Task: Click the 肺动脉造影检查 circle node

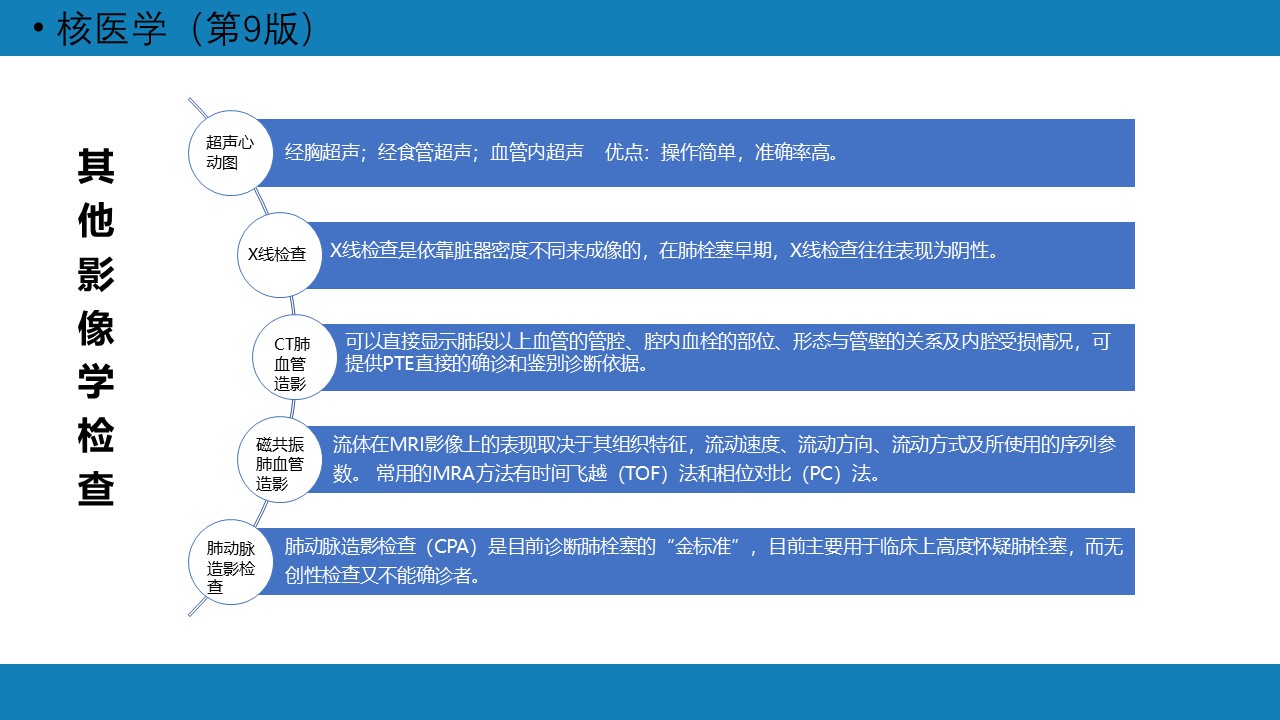Action: 230,561
